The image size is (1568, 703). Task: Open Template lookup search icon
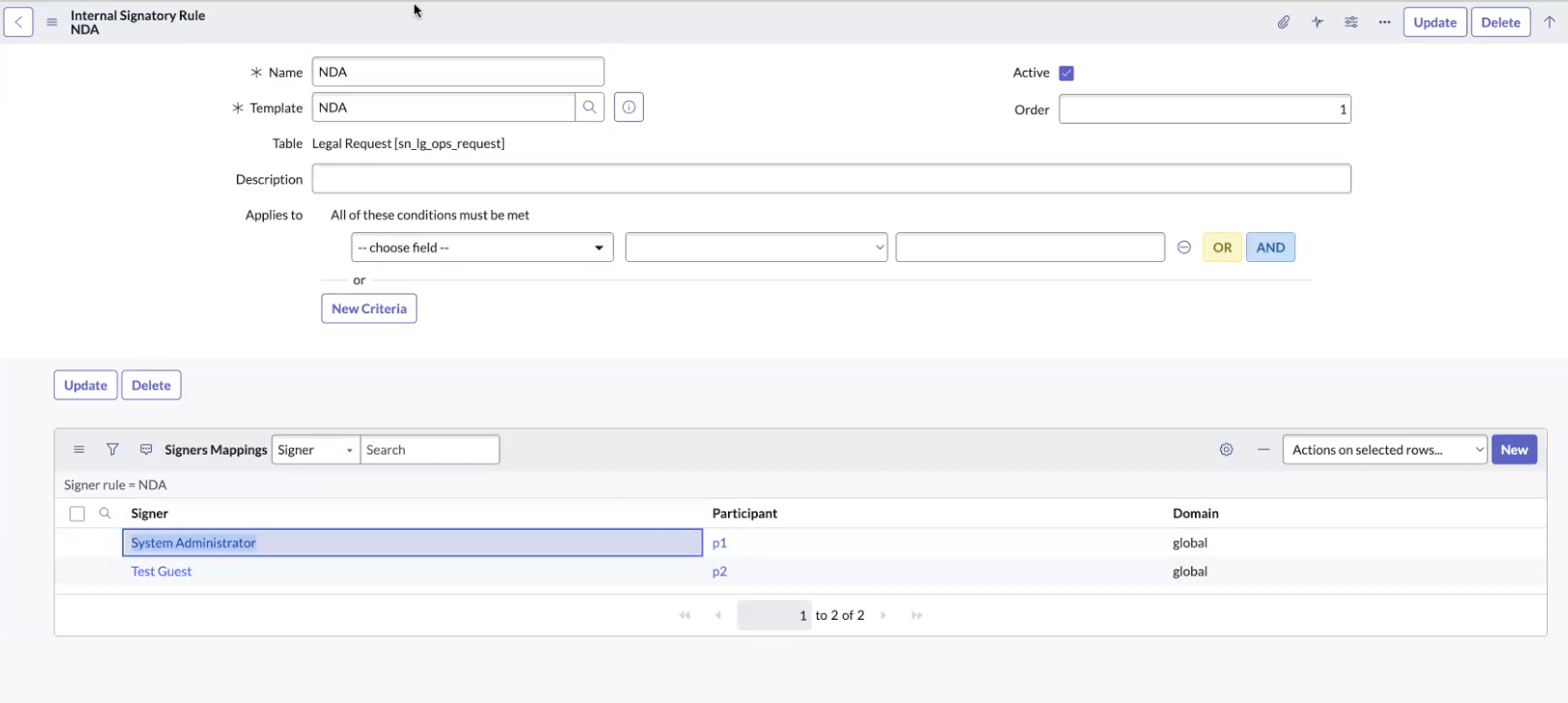(x=590, y=107)
